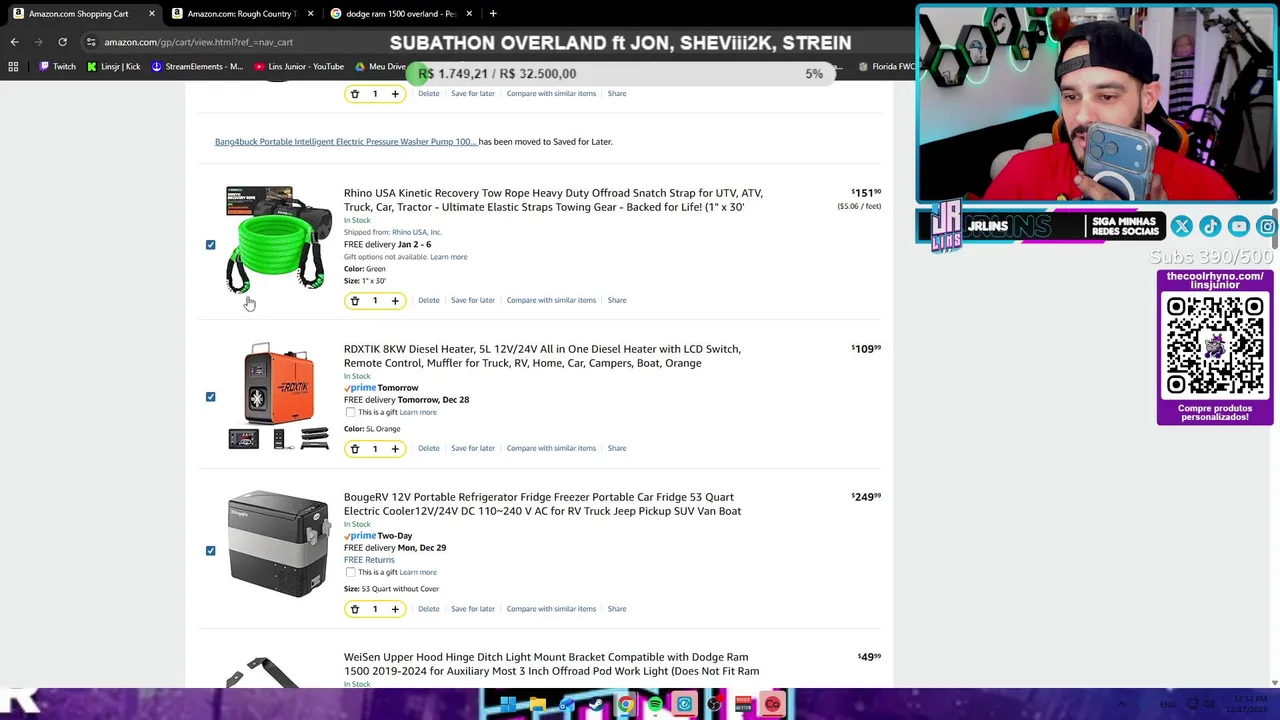Uncheck the RDXTIK Diesel Heater selection checkbox
Screen dimensions: 1280x720
point(210,397)
